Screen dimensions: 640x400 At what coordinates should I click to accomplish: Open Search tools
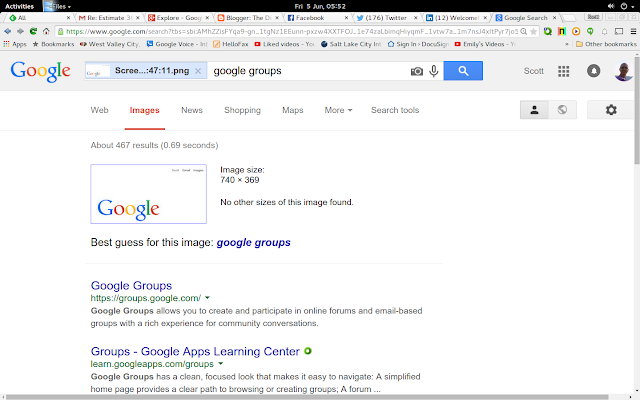pos(395,110)
